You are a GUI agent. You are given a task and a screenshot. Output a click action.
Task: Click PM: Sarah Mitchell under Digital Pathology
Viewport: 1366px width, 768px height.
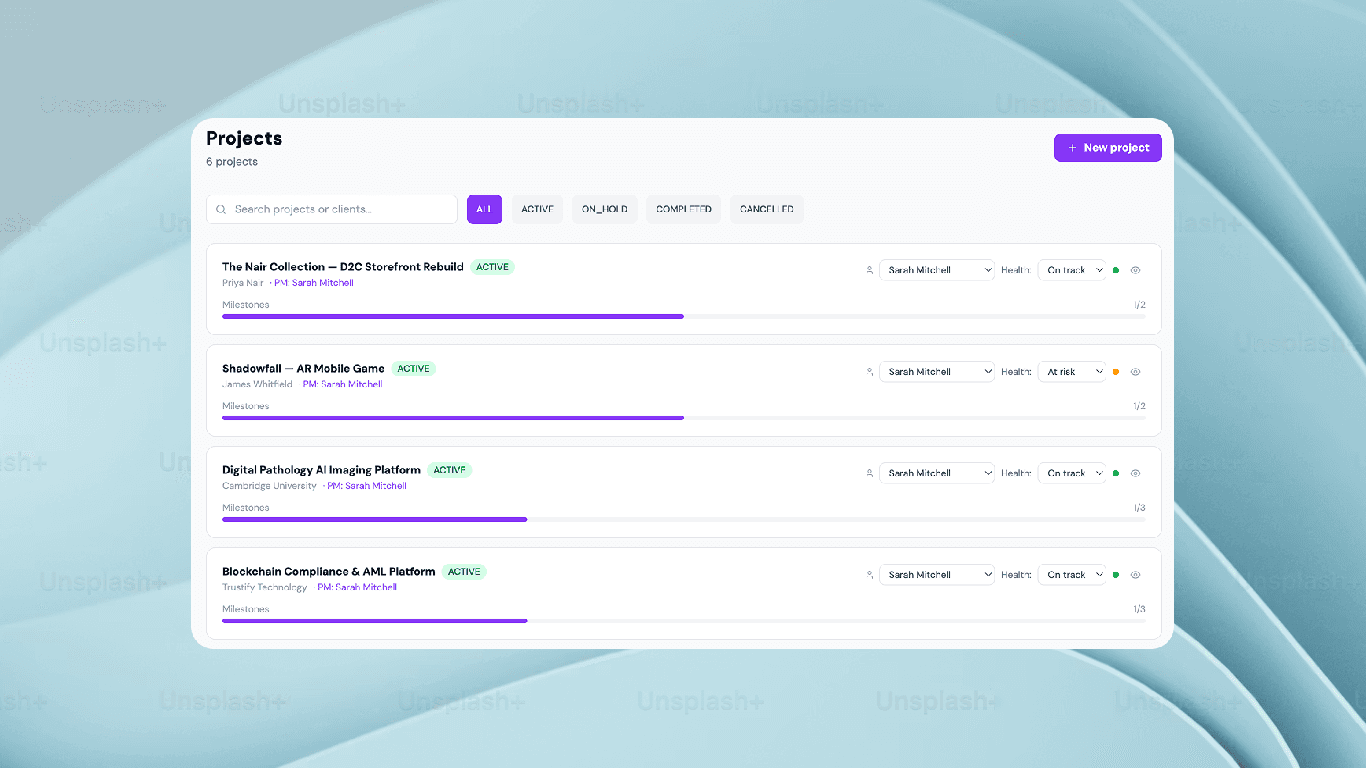pyautogui.click(x=367, y=486)
